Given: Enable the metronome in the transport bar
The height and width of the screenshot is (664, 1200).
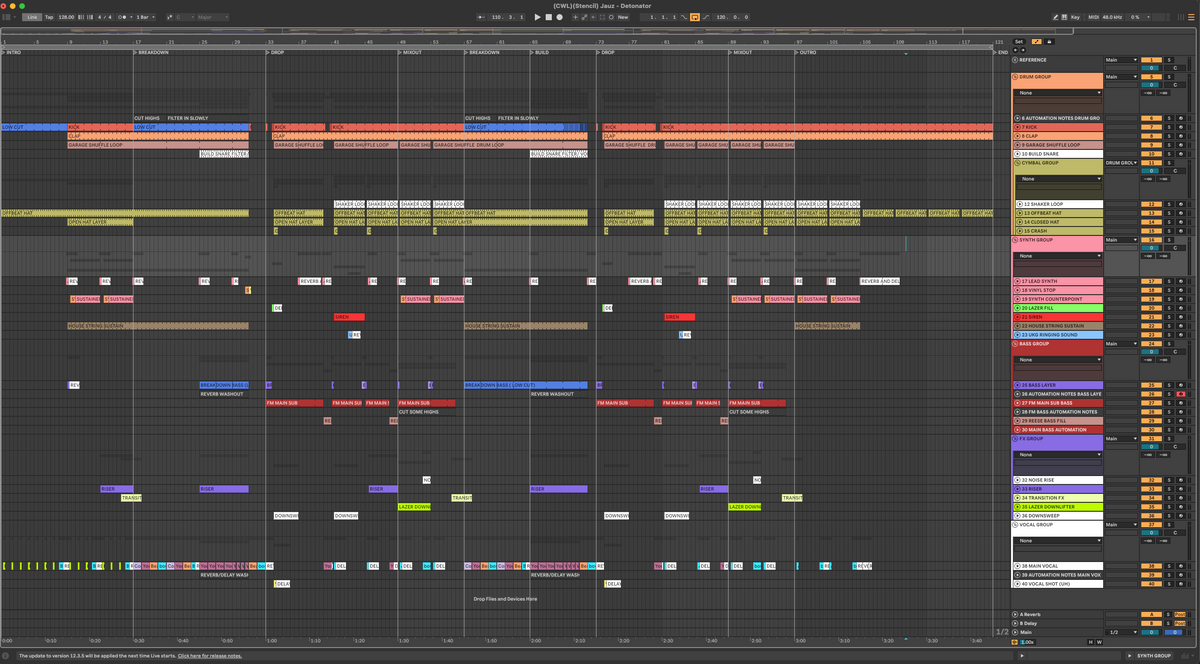Looking at the screenshot, I should click(121, 17).
